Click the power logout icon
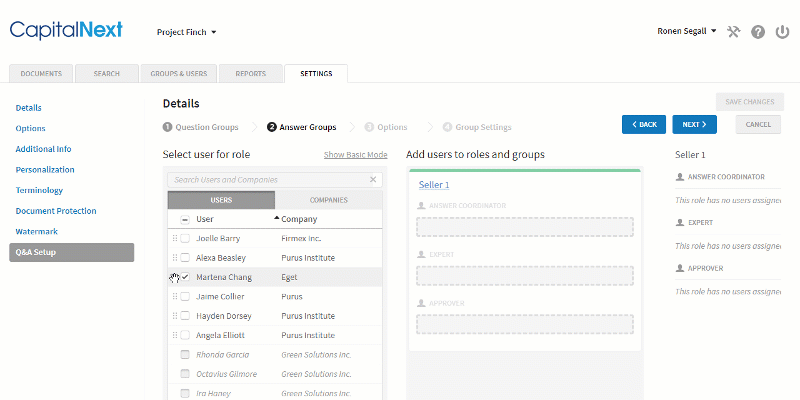The image size is (800, 400). (782, 32)
